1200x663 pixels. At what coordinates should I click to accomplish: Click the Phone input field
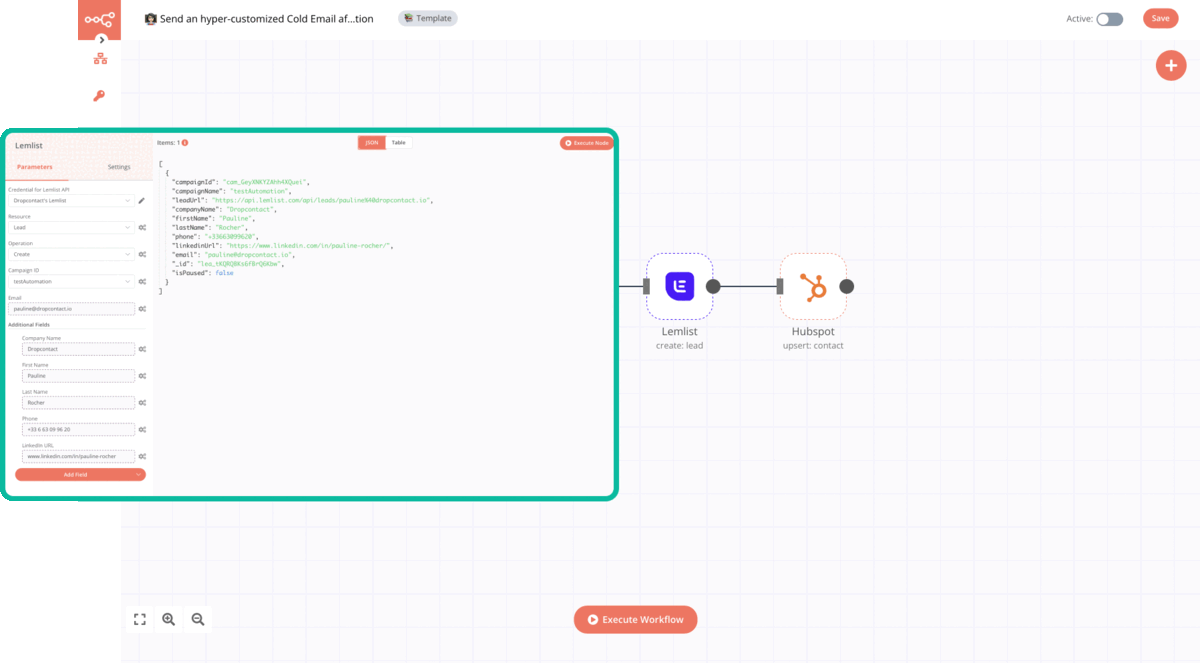[78, 429]
